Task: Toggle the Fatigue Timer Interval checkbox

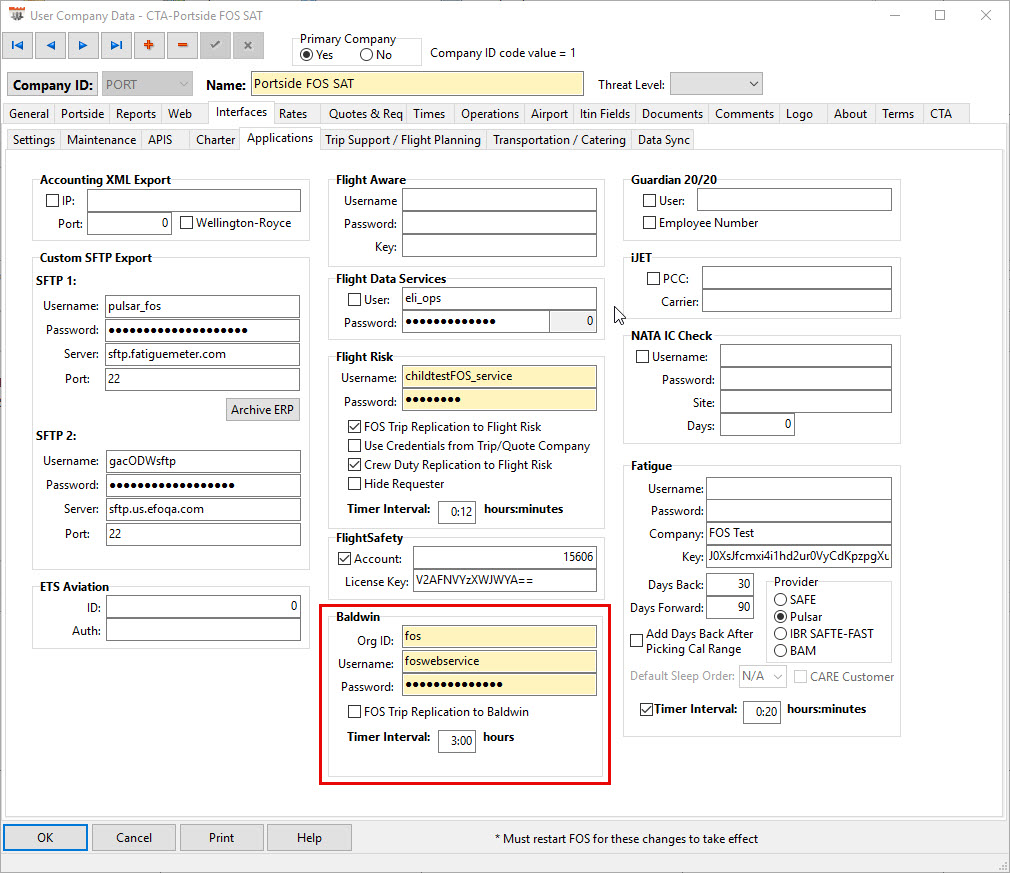Action: [x=646, y=709]
